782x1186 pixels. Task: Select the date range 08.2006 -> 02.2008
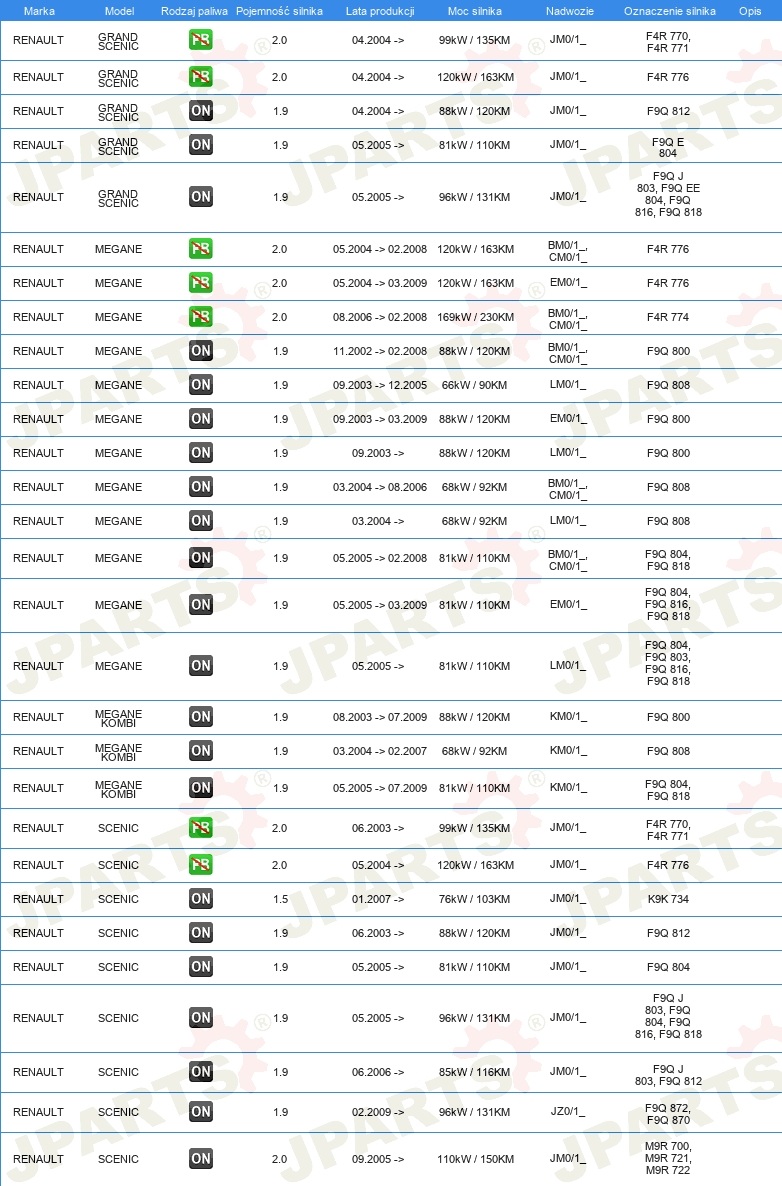point(380,317)
